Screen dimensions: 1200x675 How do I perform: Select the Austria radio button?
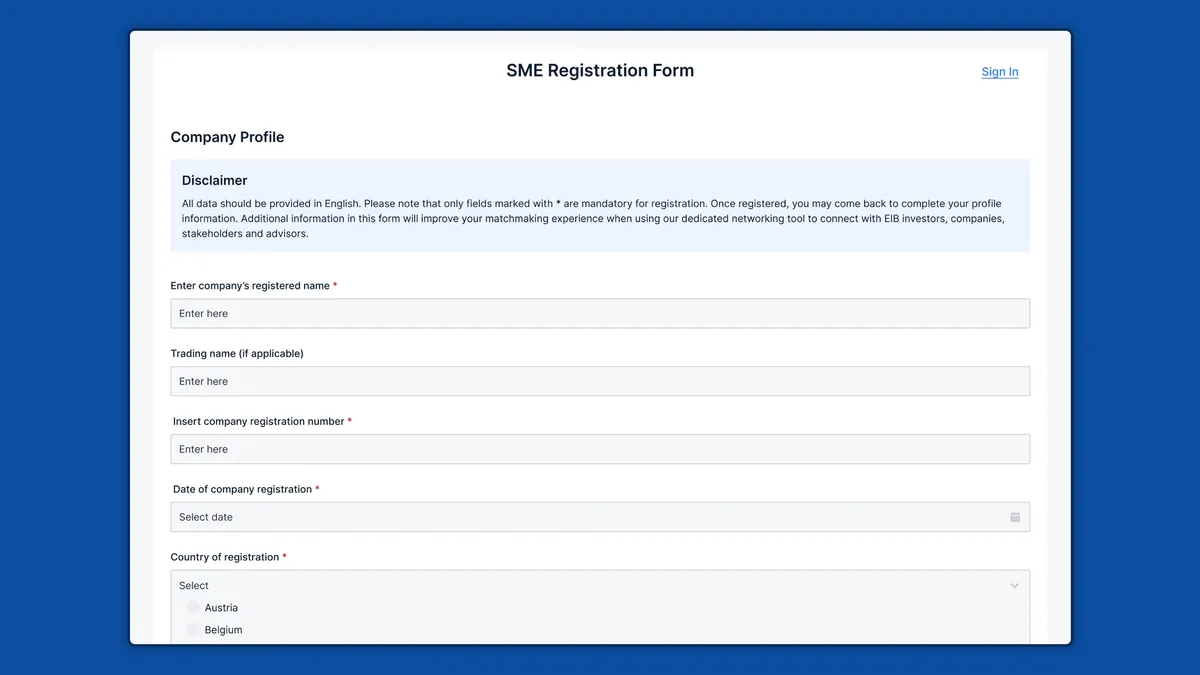[x=193, y=608]
